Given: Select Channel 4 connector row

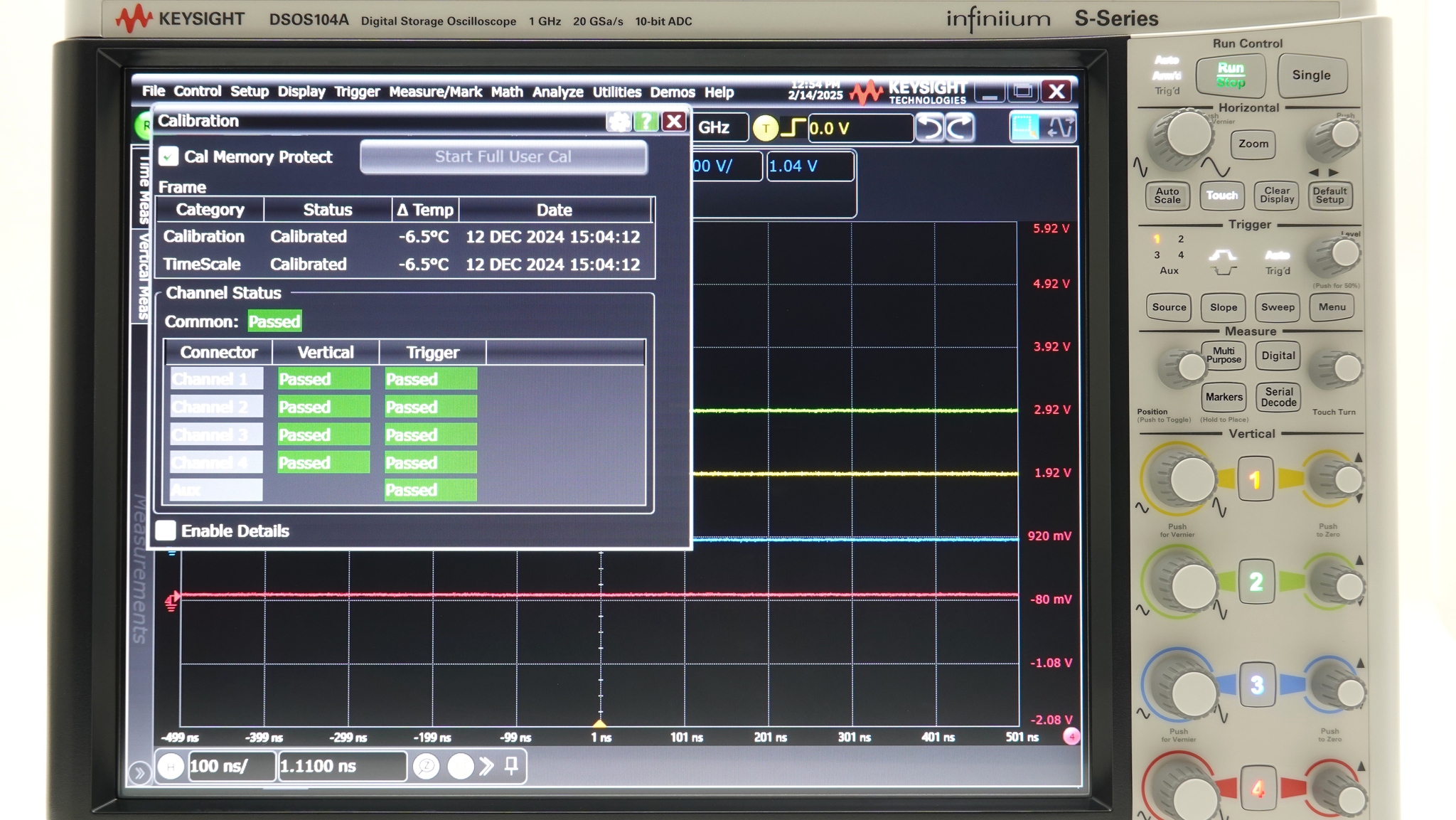Looking at the screenshot, I should [216, 462].
